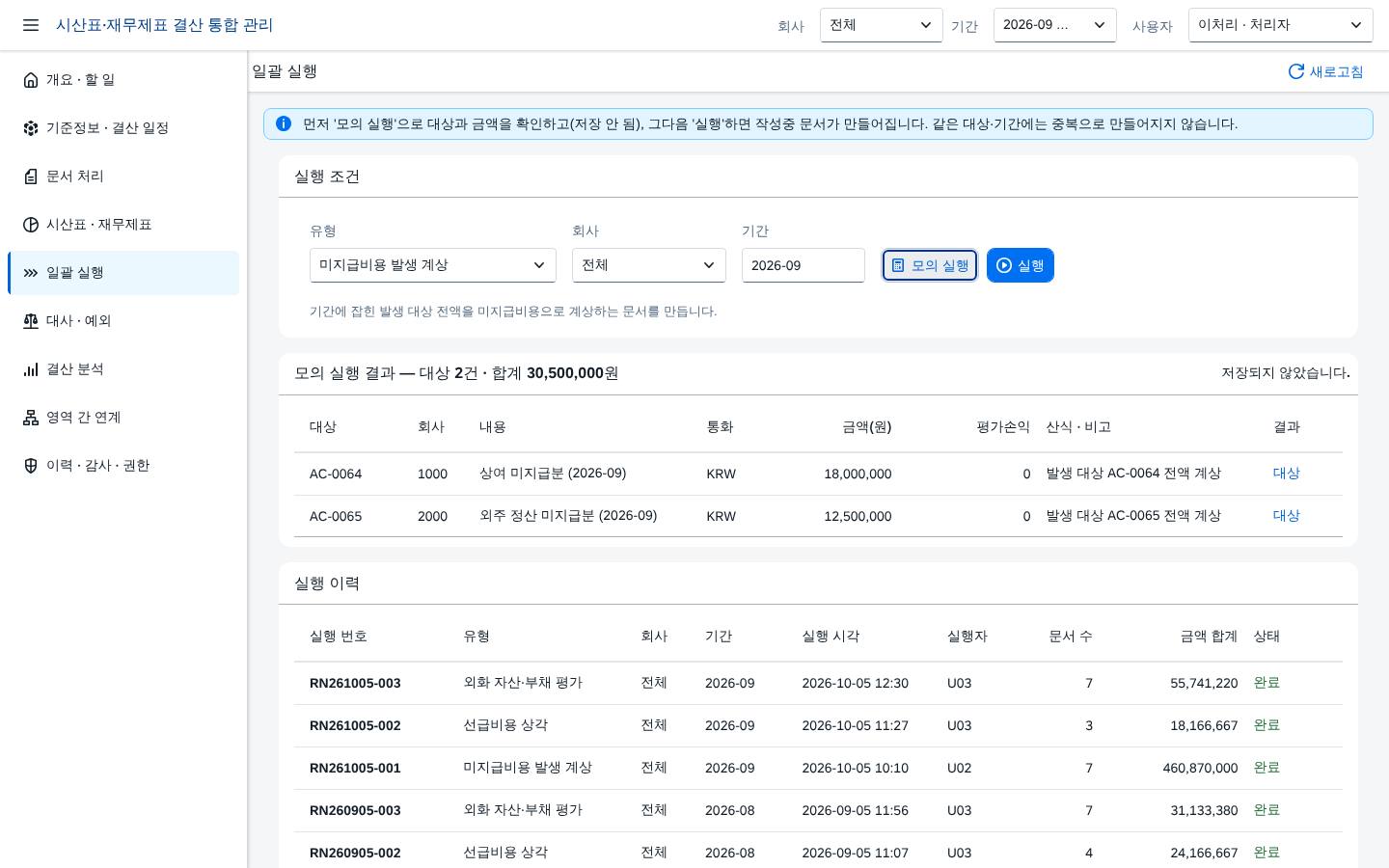The width and height of the screenshot is (1389, 868).
Task: Click the blue 실행 button
Action: point(1021,265)
